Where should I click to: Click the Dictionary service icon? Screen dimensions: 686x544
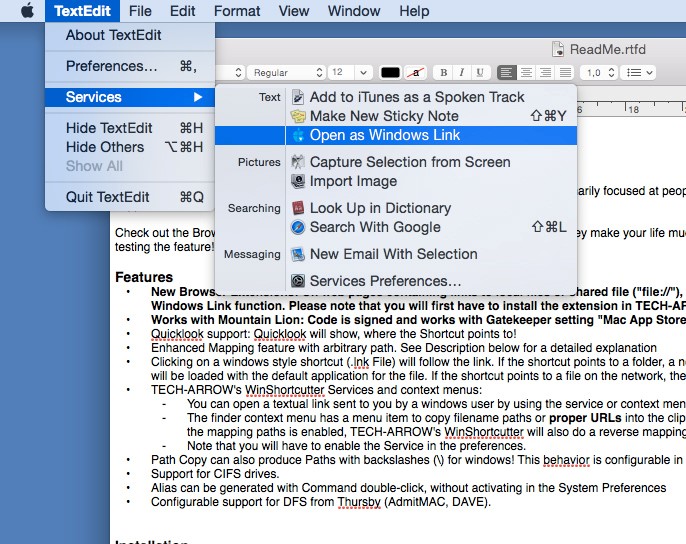[298, 208]
